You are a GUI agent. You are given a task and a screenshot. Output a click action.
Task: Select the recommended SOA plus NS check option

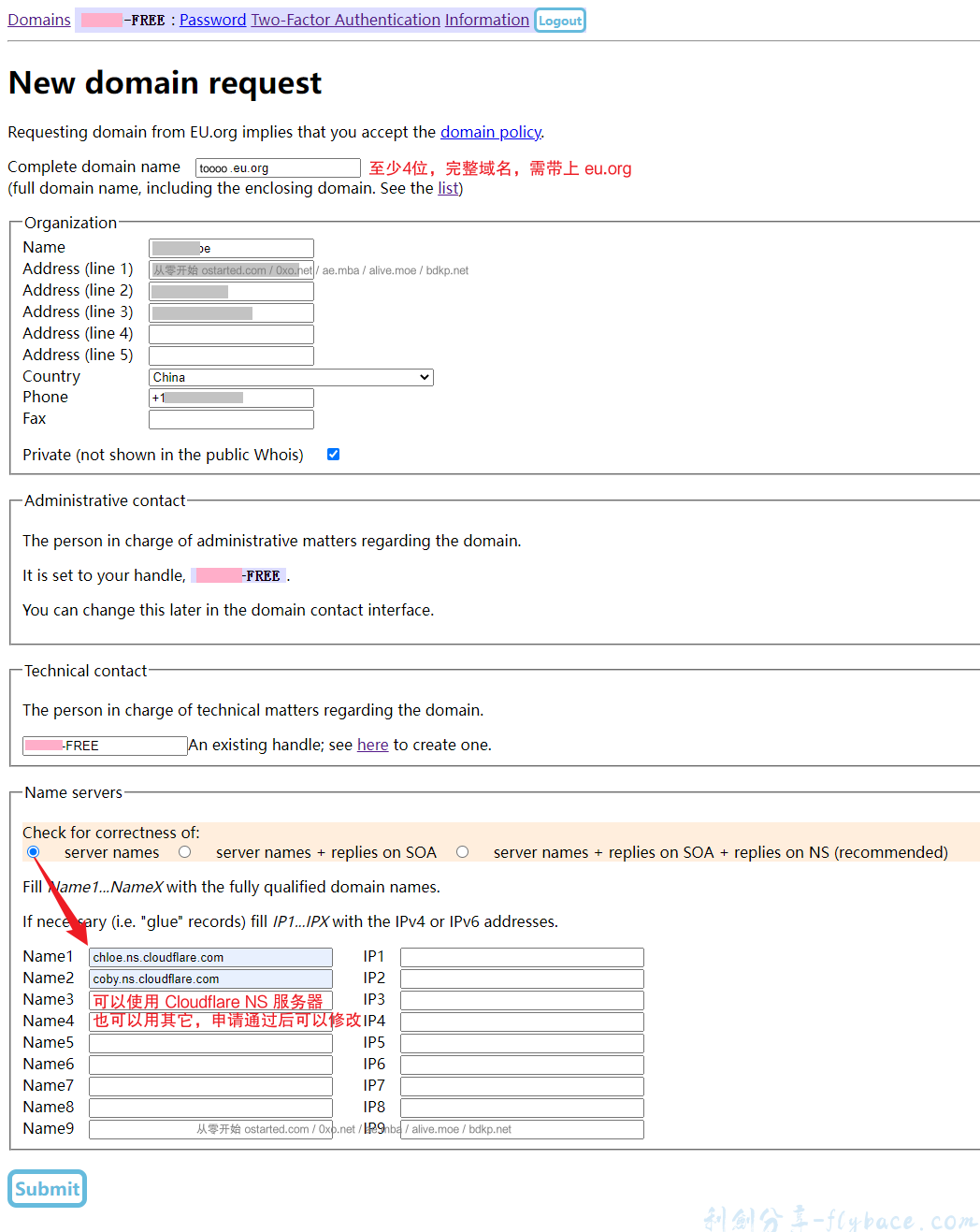462,852
